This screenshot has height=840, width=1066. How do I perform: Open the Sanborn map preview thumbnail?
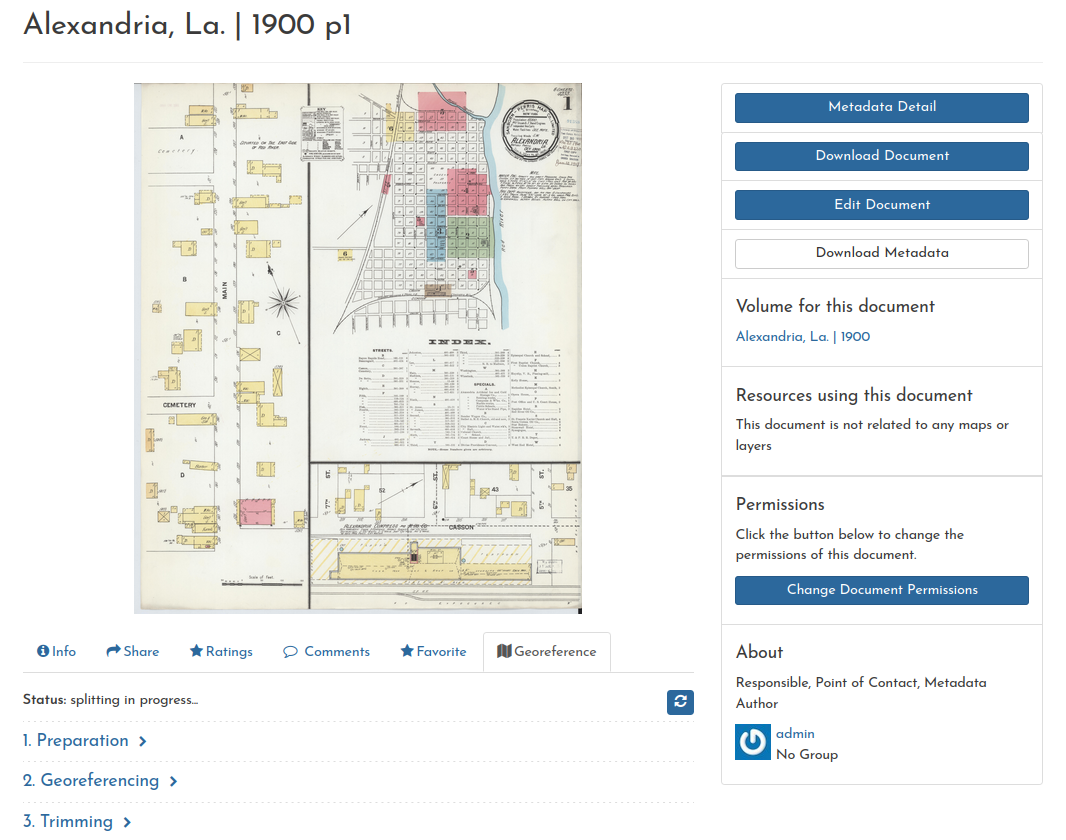357,348
